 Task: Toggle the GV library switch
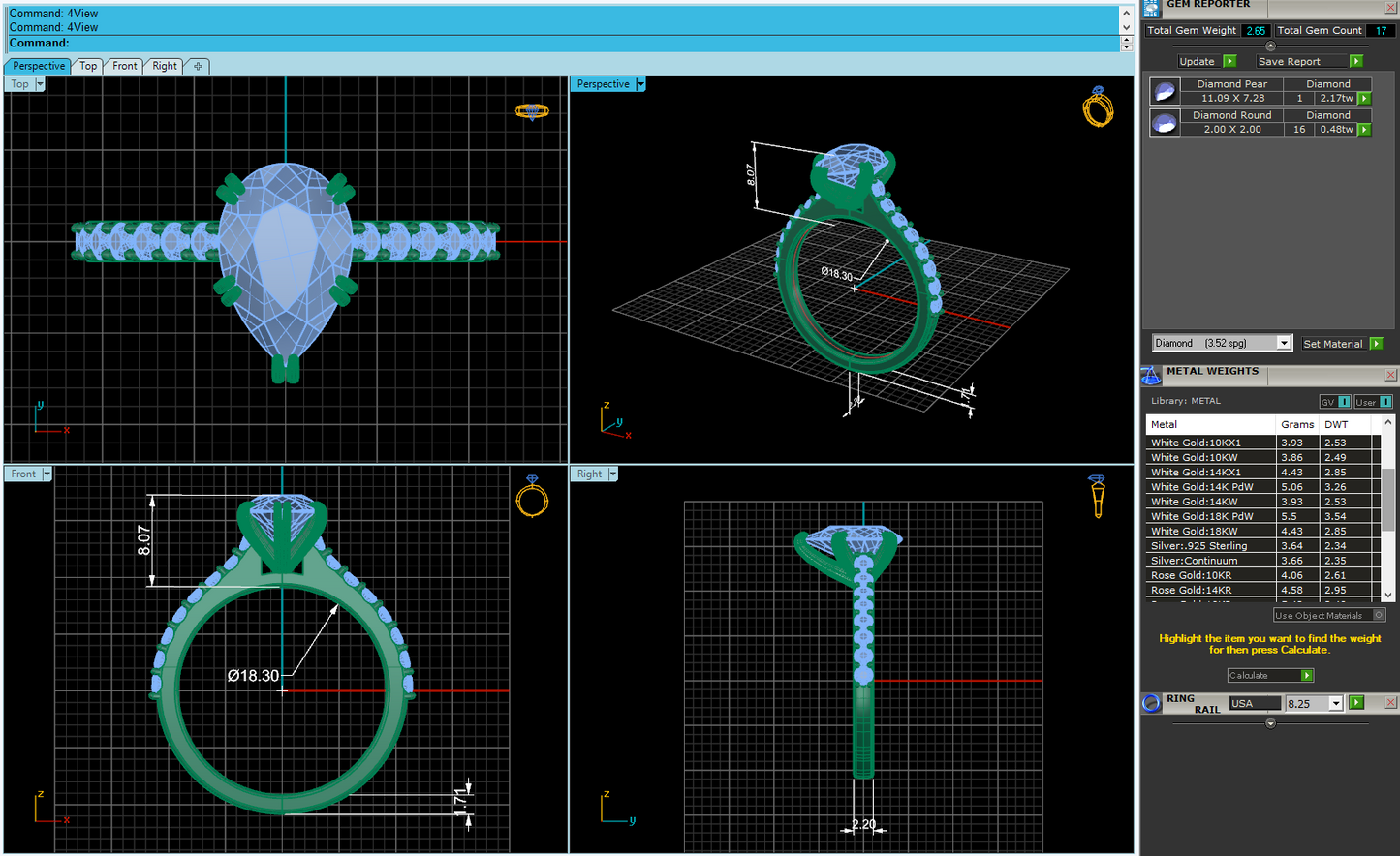tap(1335, 402)
